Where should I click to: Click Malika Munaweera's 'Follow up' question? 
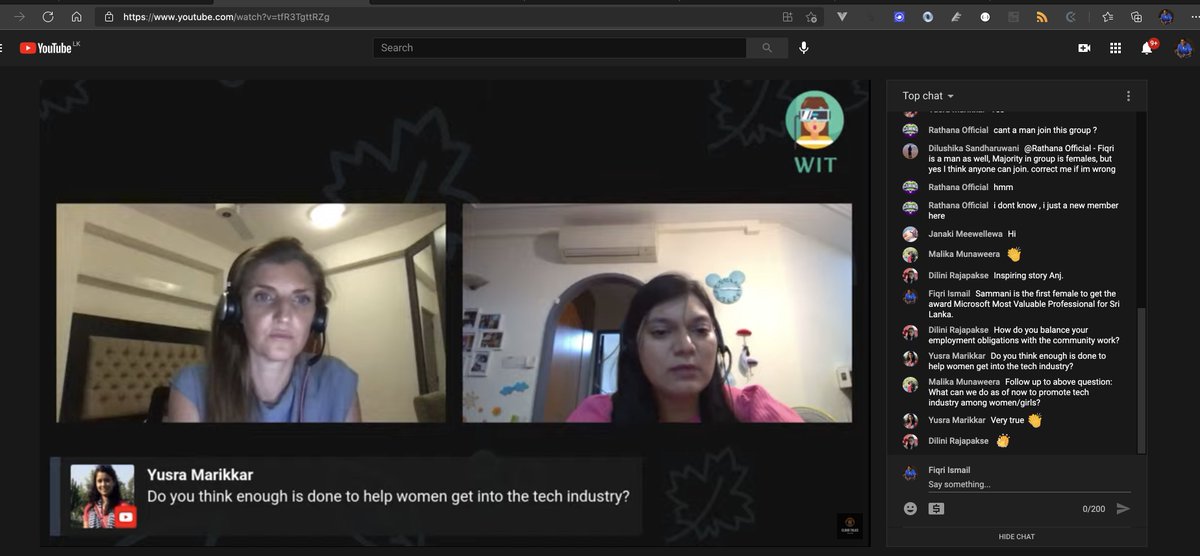pyautogui.click(x=1021, y=392)
